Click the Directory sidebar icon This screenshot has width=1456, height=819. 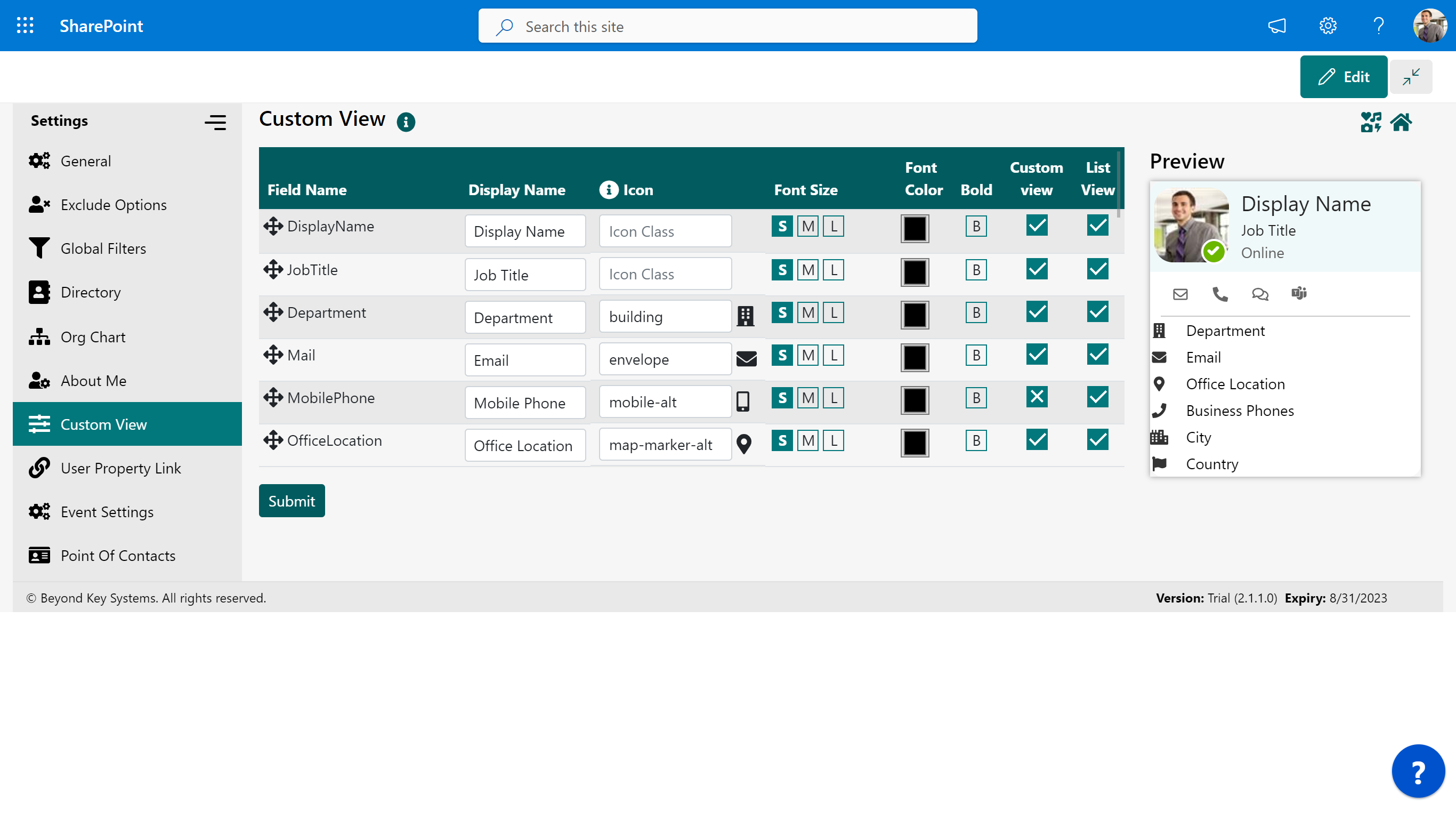[x=40, y=292]
